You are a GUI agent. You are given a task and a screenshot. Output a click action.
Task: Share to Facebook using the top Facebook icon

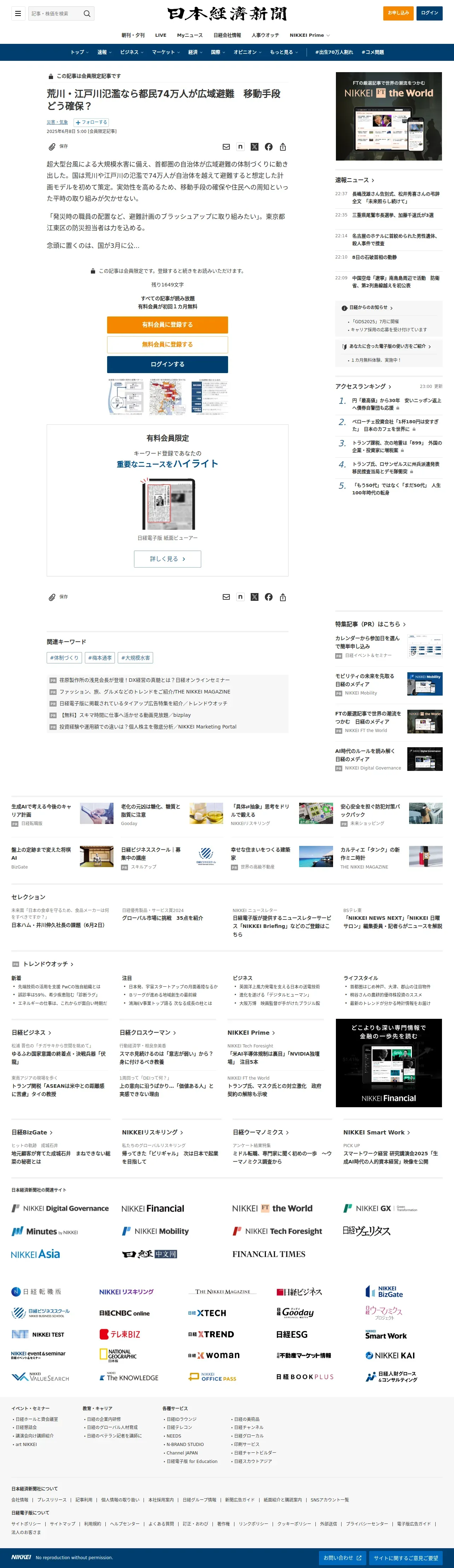coord(268,147)
